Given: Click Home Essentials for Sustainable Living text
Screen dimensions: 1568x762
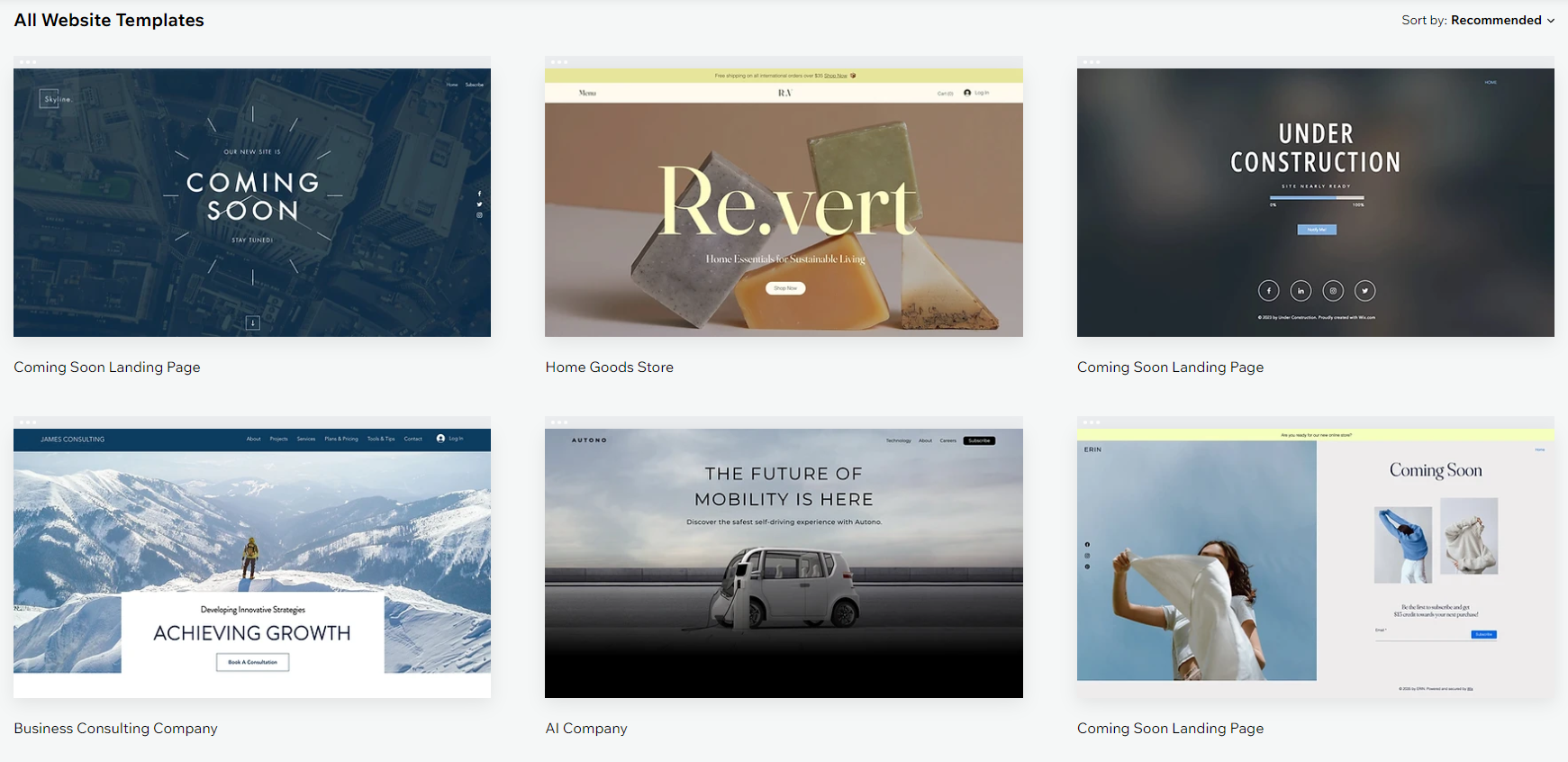Looking at the screenshot, I should point(785,259).
